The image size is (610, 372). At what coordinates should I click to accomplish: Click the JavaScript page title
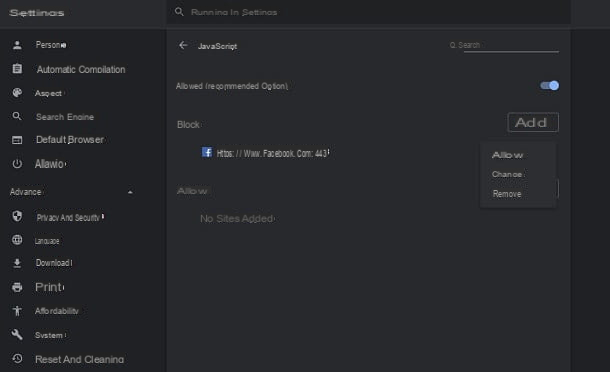[x=217, y=46]
